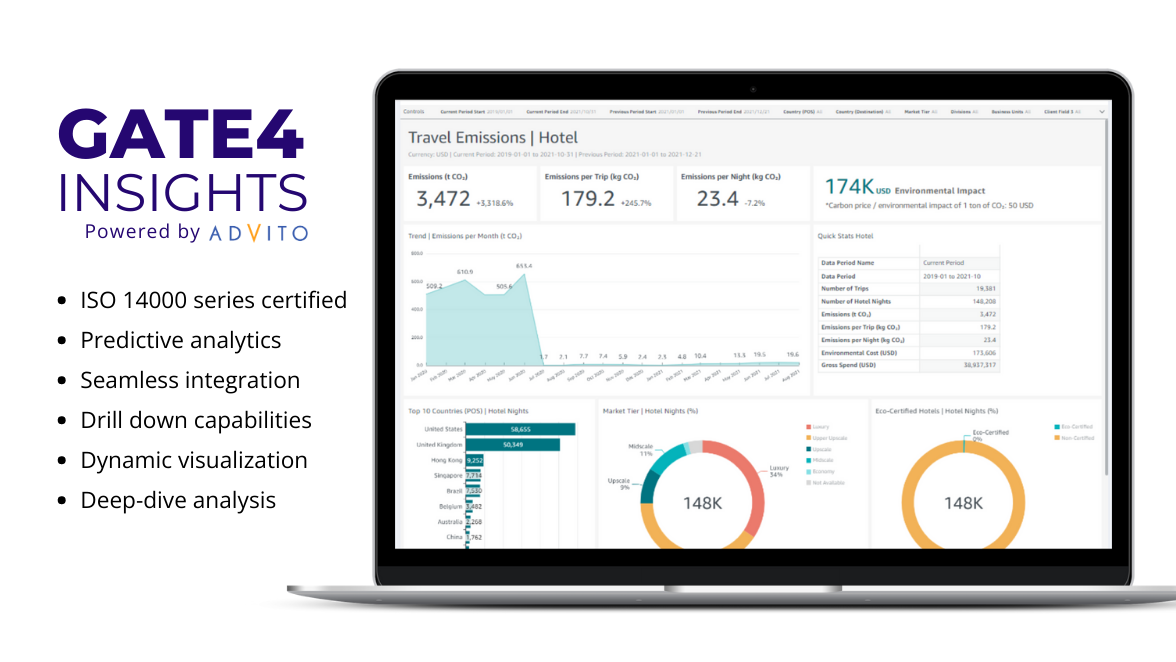The width and height of the screenshot is (1176, 662).
Task: Click Market Tier Hotel Nights chart title
Action: point(650,411)
